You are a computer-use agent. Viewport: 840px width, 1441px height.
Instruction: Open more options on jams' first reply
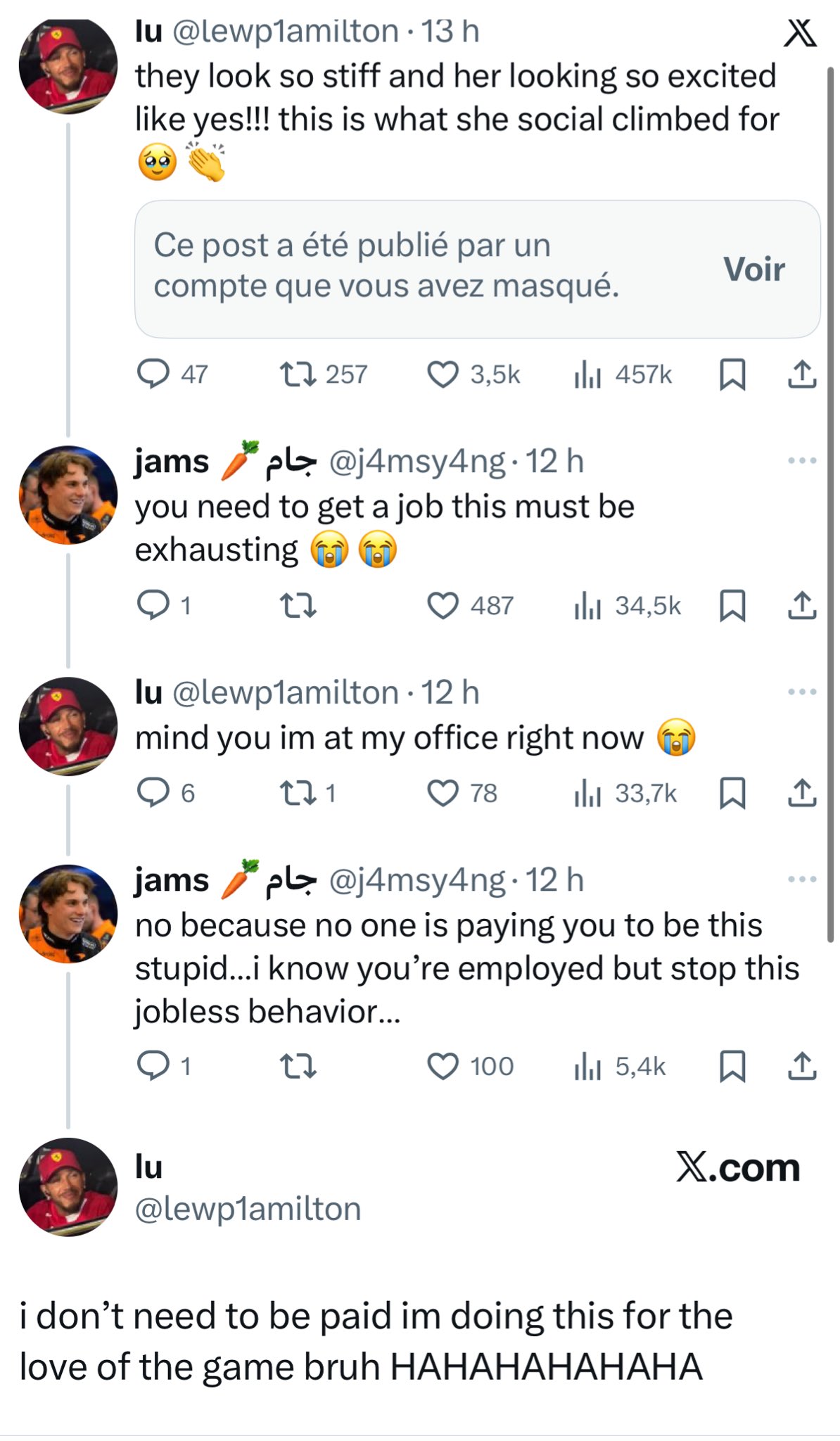802,462
